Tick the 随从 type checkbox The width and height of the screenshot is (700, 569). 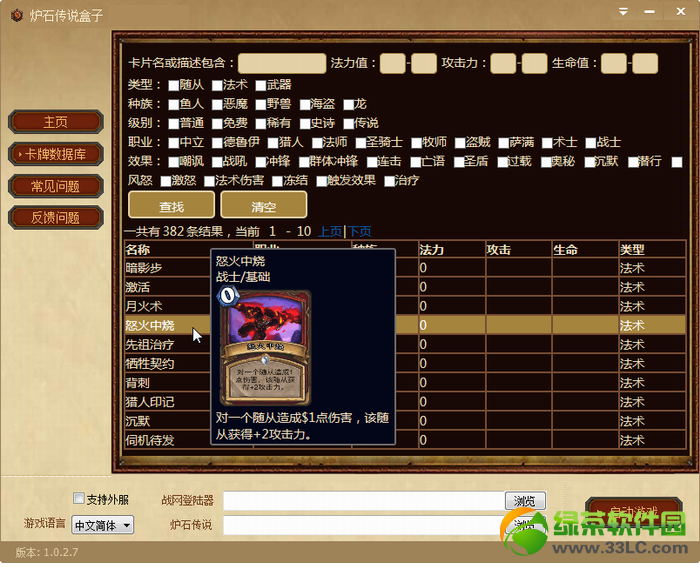(x=174, y=86)
